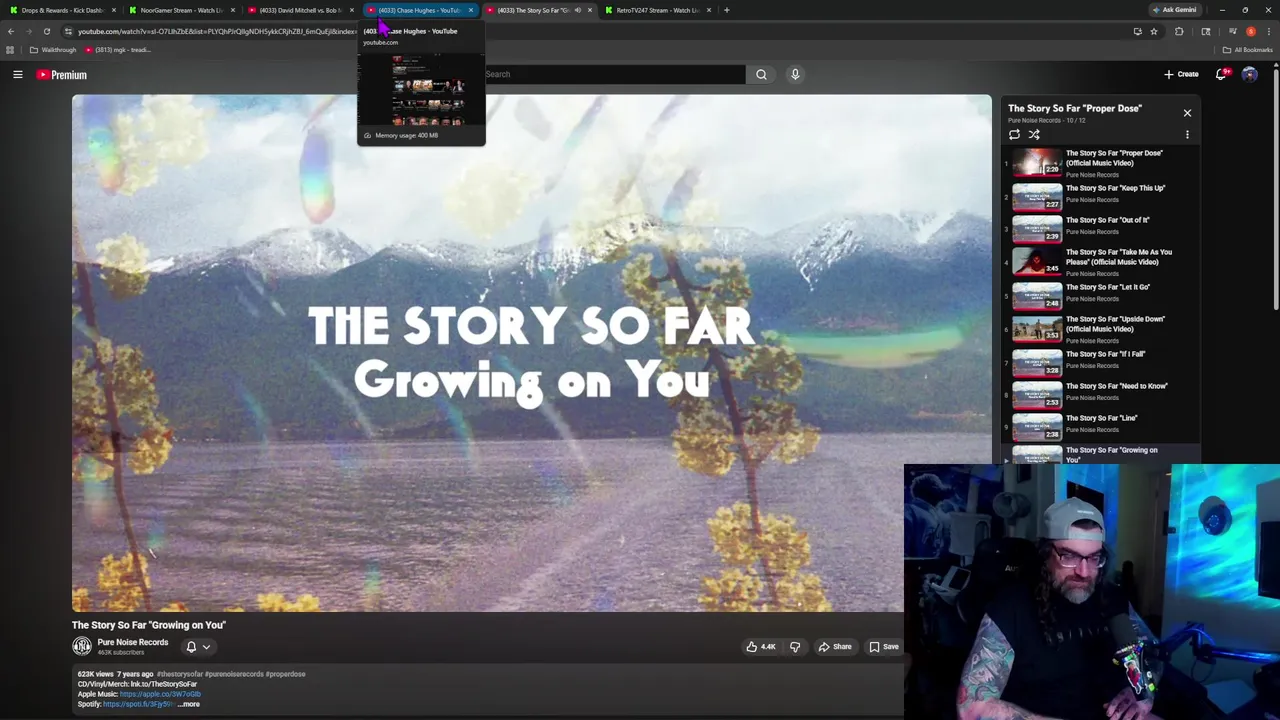Screen dimensions: 1280x720
Task: Switch to RetroTV247 Stream tab
Action: [x=656, y=10]
